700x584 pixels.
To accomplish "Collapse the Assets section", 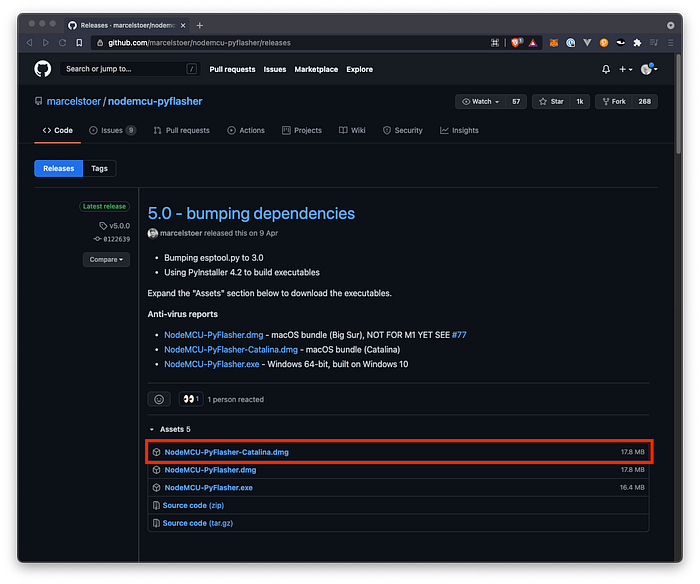I will [x=170, y=429].
